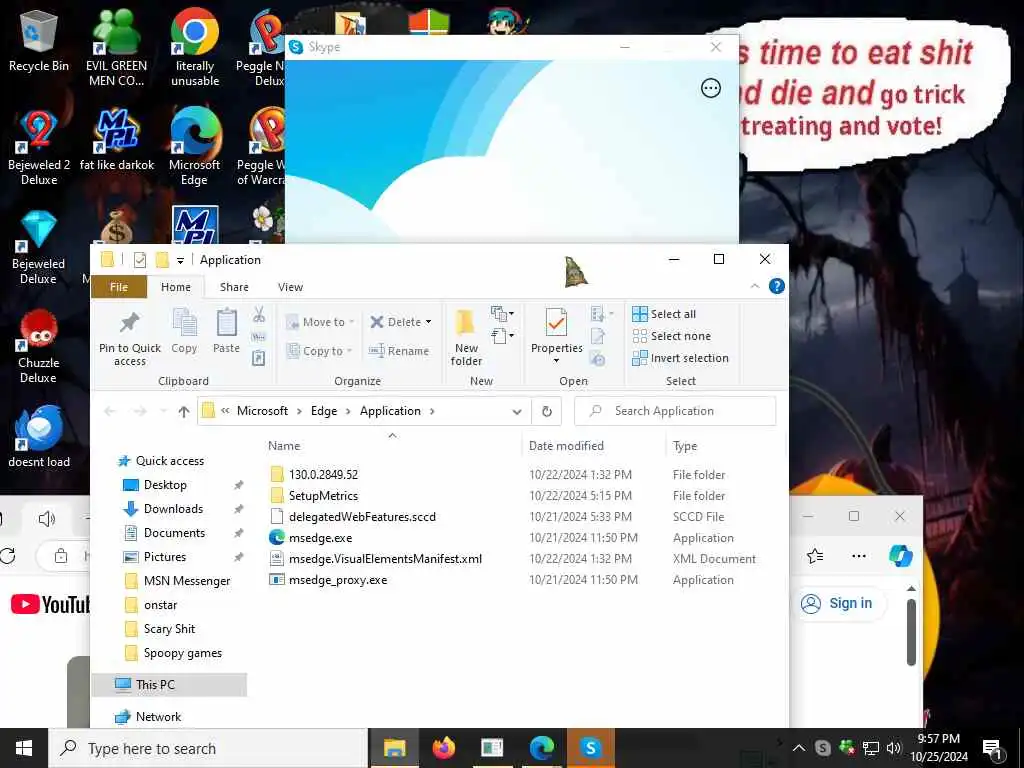Click the Copy icon in Clipboard group
The width and height of the screenshot is (1024, 768).
point(184,331)
